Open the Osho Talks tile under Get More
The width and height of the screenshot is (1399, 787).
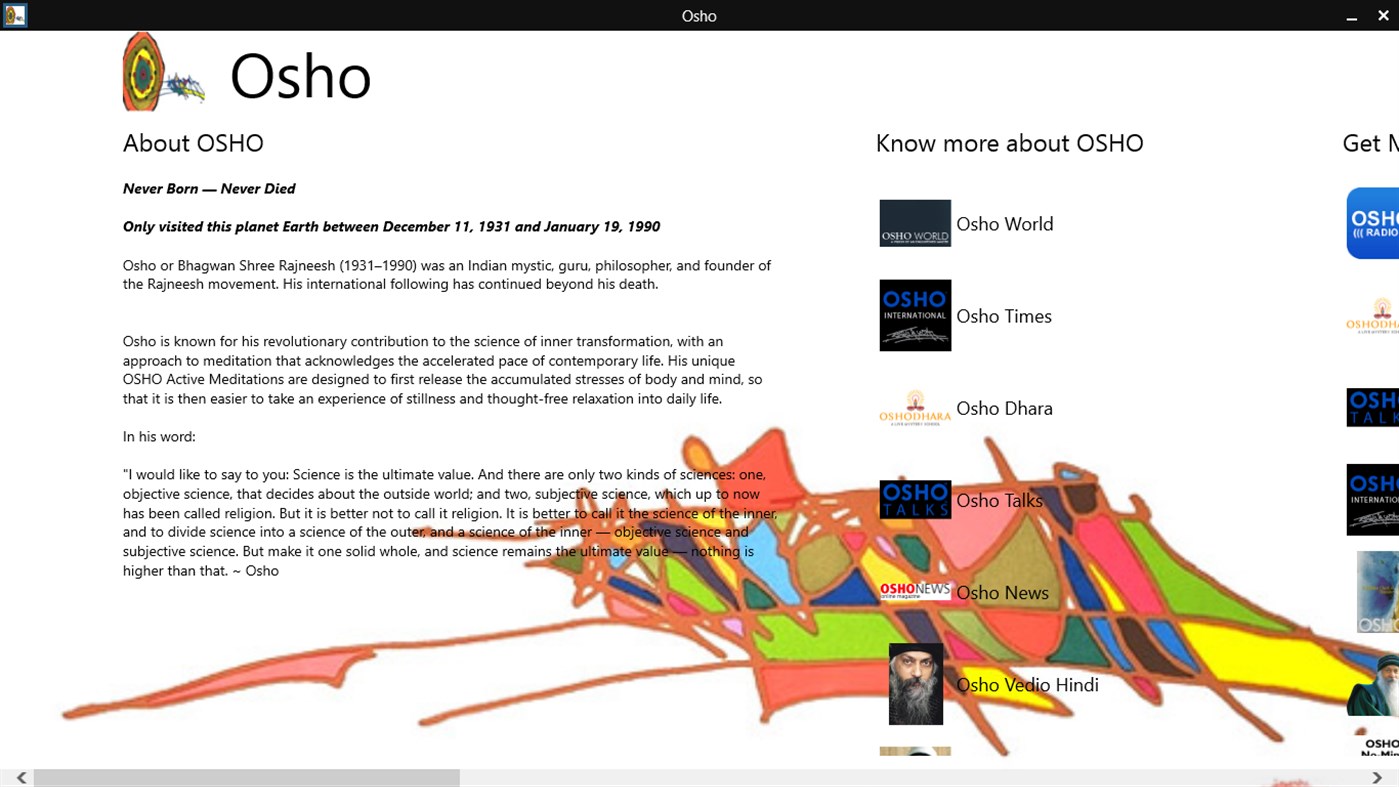1383,407
